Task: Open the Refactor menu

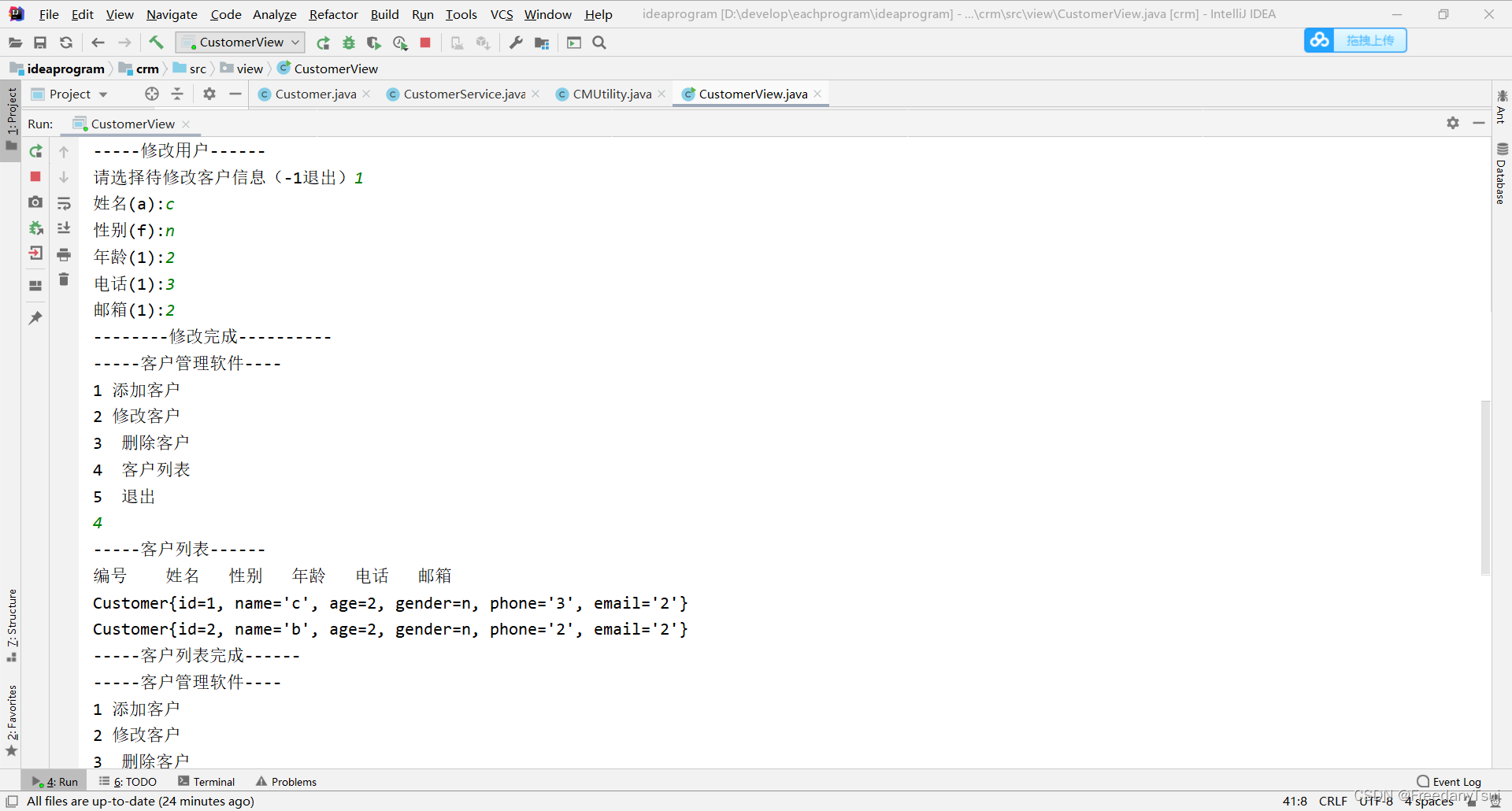Action: (333, 14)
